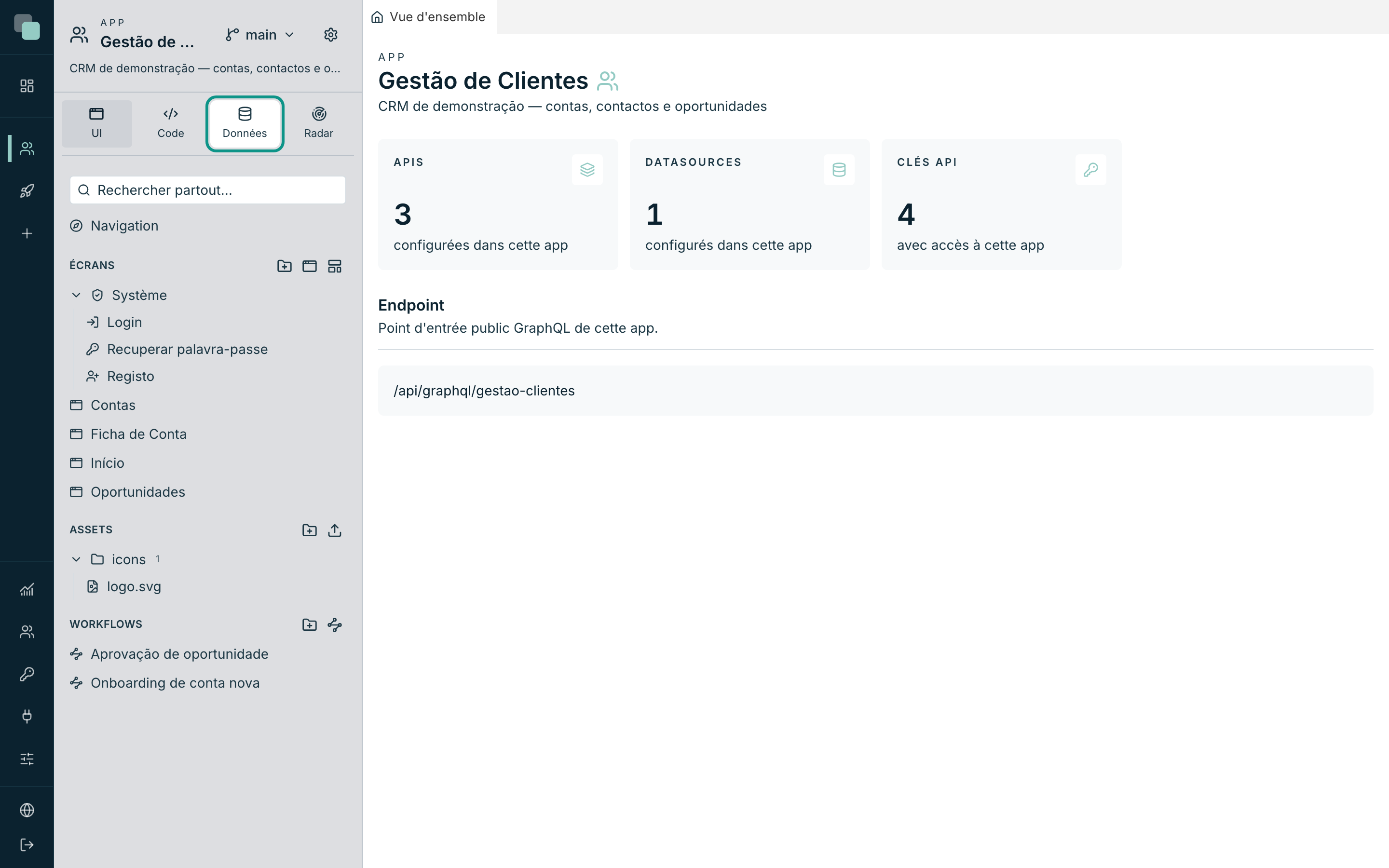
Task: Click the layout template icon in Écrans header
Action: tap(335, 266)
